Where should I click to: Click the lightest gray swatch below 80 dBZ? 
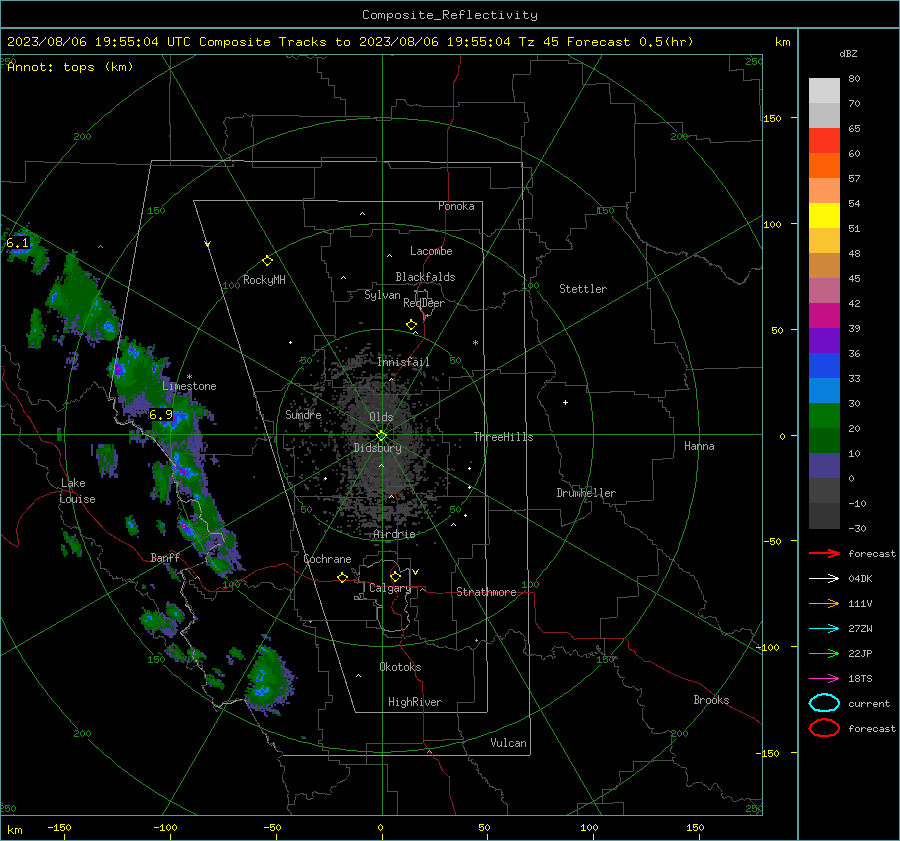coord(824,91)
